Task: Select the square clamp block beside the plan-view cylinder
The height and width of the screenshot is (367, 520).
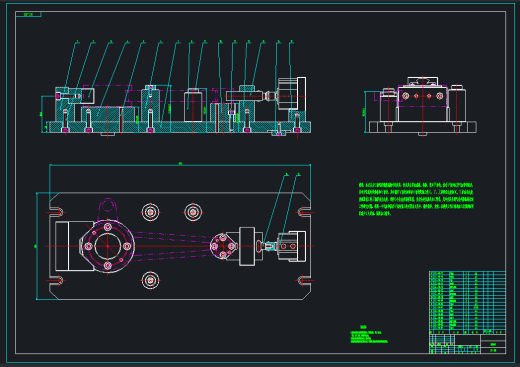Action: click(247, 246)
